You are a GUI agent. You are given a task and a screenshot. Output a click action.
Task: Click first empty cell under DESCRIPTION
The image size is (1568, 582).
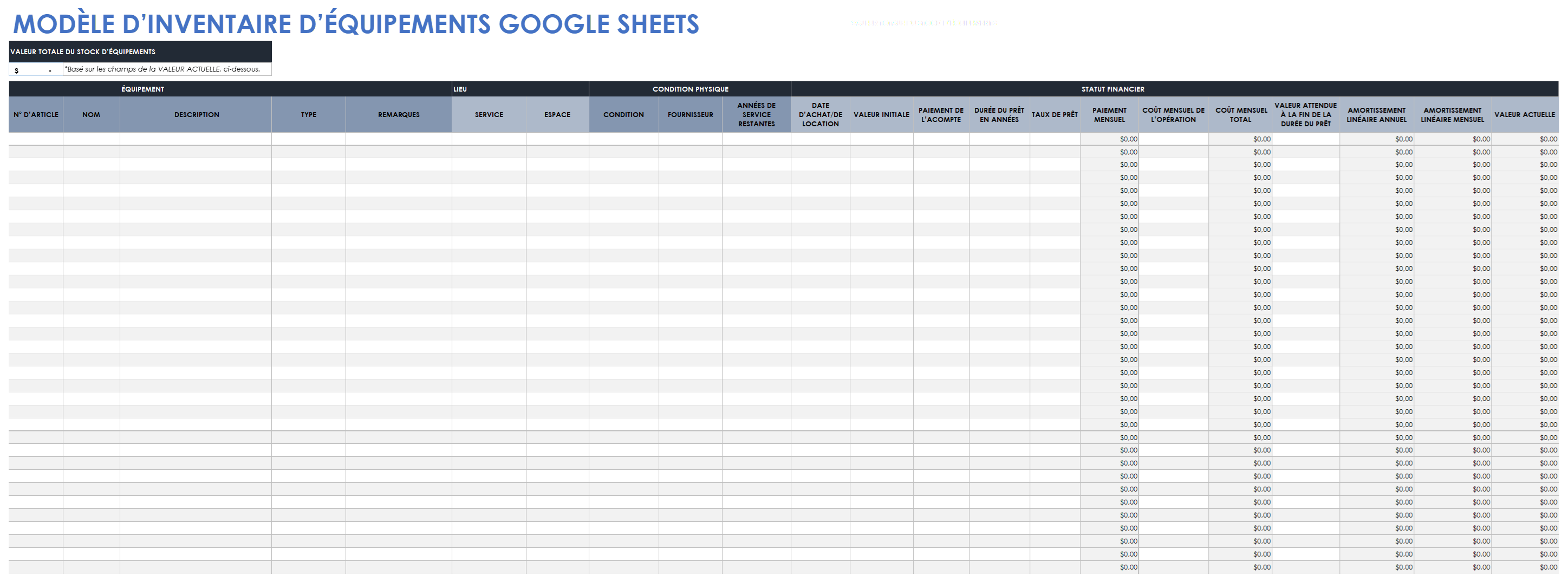[x=196, y=139]
